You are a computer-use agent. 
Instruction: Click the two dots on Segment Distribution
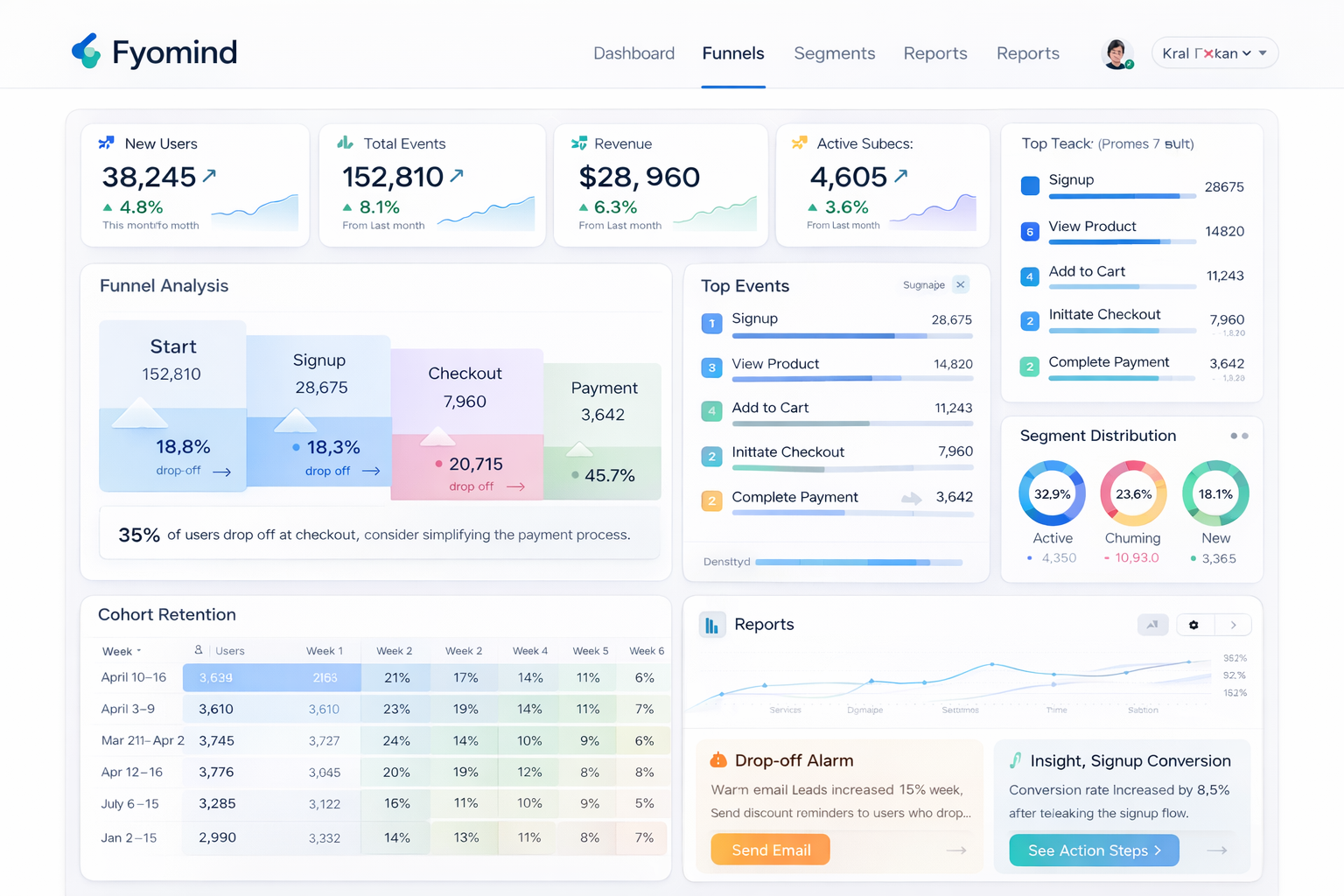point(1240,435)
